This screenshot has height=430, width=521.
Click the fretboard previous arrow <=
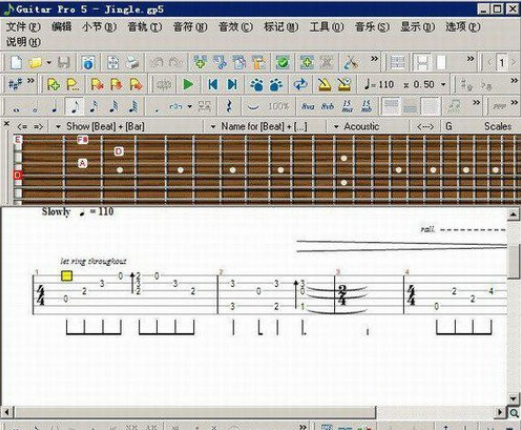(x=22, y=127)
